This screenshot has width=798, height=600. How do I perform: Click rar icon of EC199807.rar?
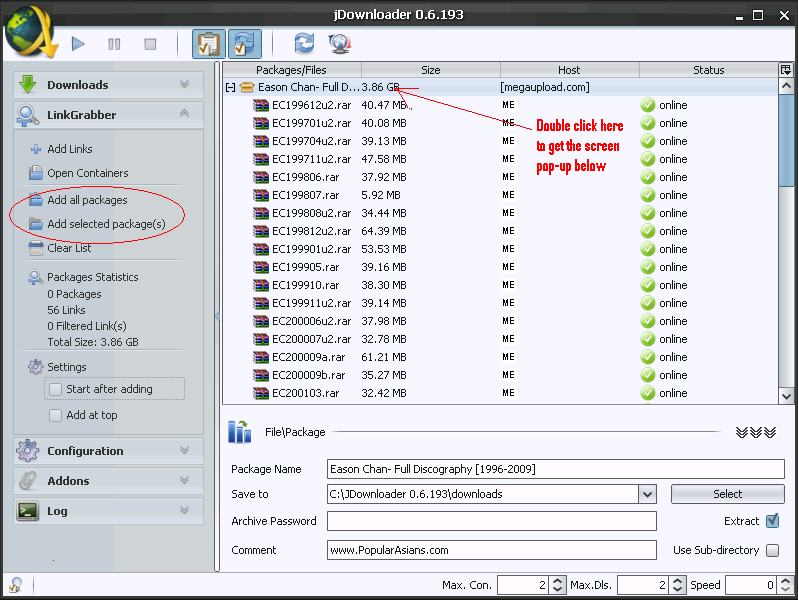[261, 195]
